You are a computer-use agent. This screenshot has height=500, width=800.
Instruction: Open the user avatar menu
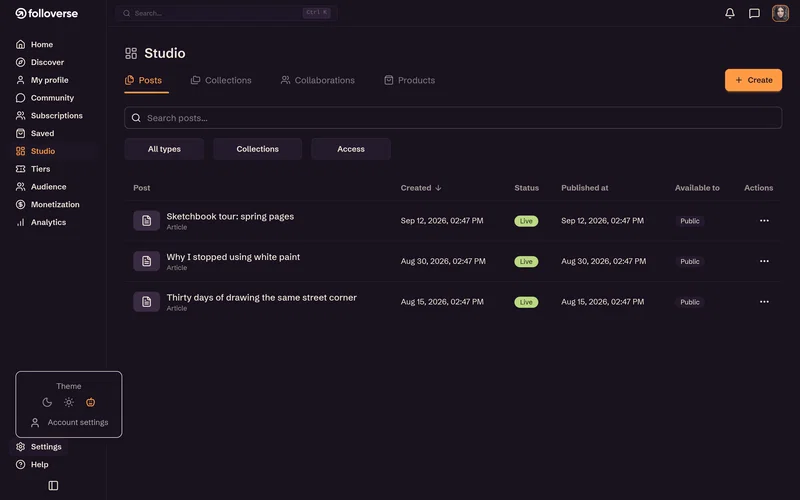click(x=780, y=13)
